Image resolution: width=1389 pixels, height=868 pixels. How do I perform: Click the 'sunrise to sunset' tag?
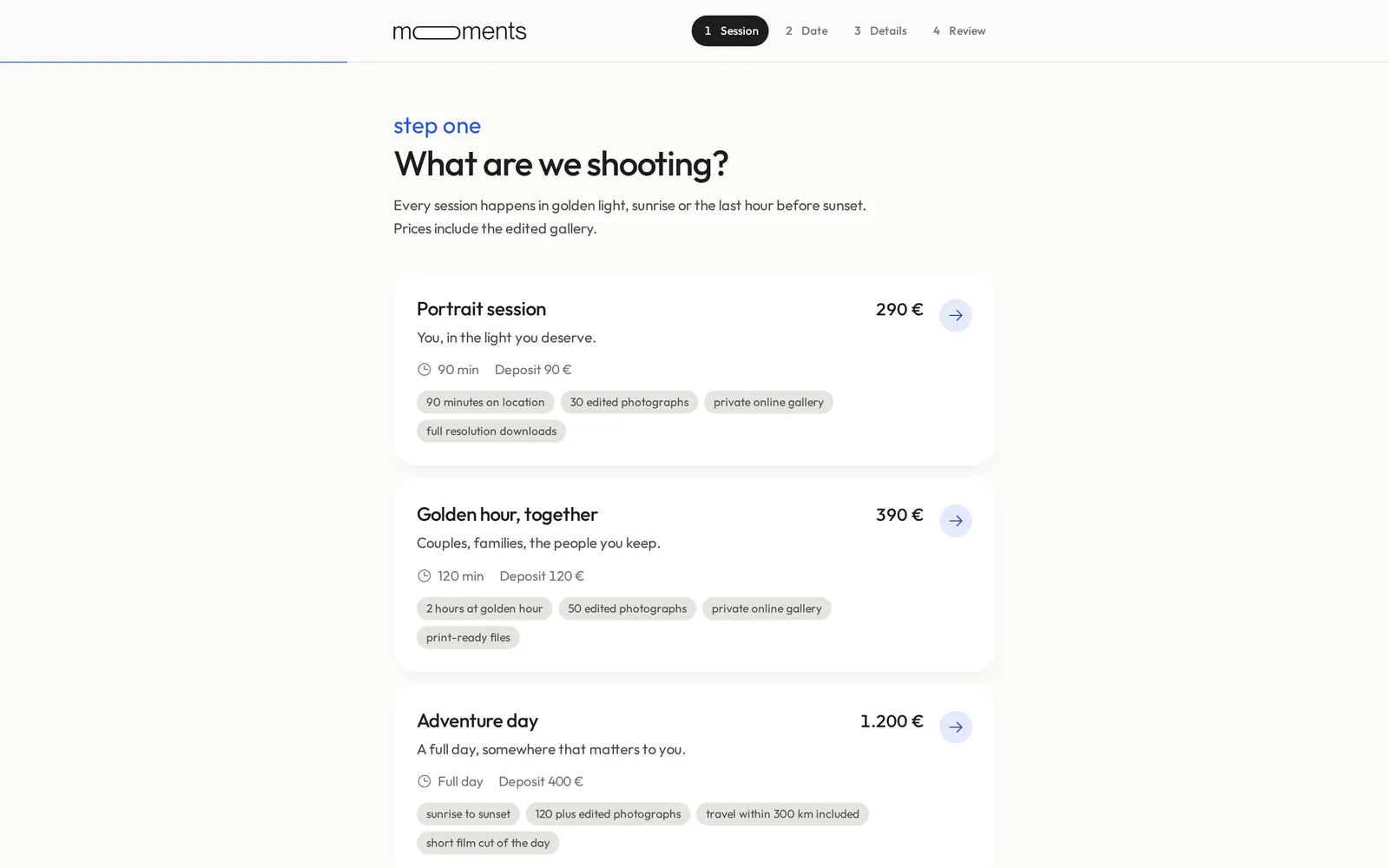point(468,814)
